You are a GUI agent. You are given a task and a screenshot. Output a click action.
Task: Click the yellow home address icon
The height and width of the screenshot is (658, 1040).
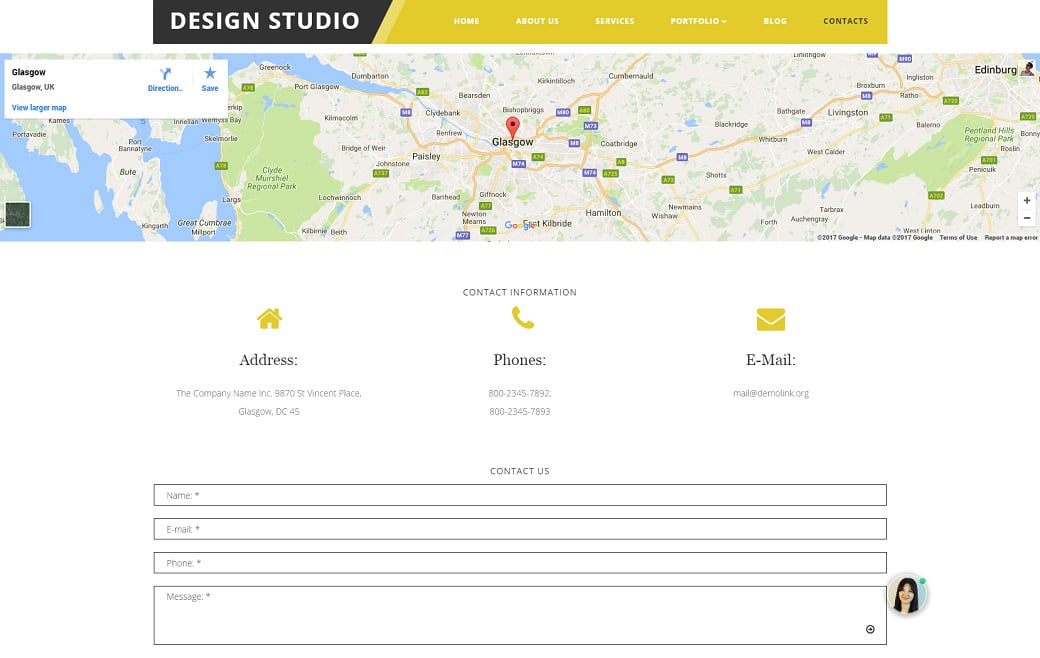point(269,319)
